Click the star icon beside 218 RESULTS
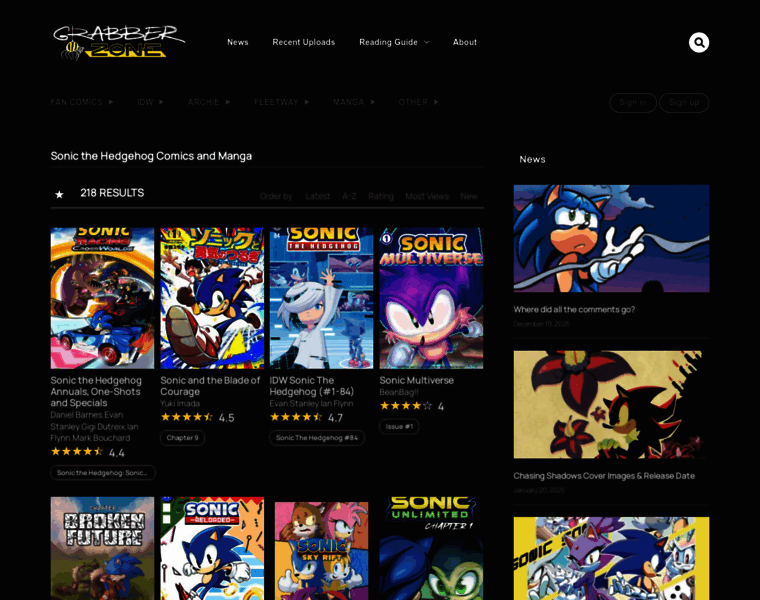 (59, 194)
